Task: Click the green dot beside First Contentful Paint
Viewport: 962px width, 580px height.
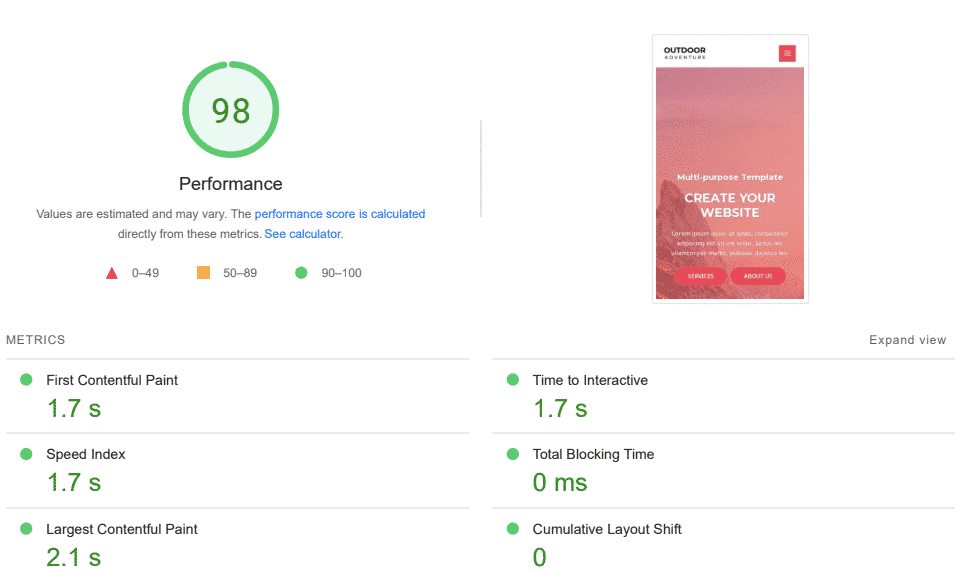Action: pos(26,380)
